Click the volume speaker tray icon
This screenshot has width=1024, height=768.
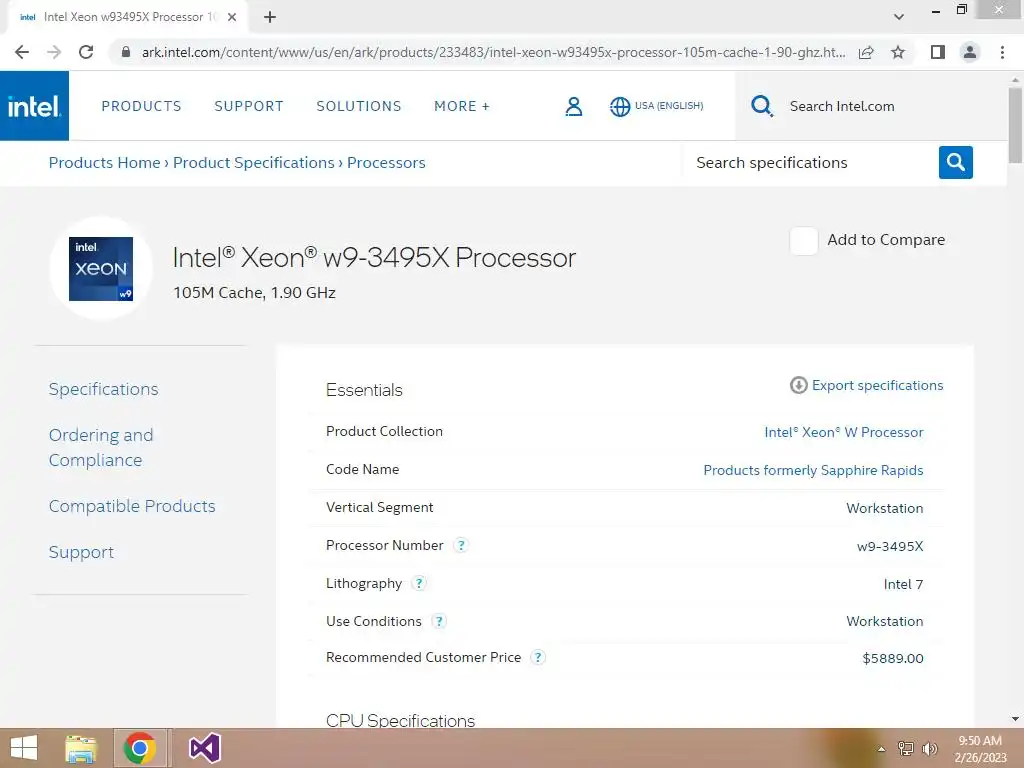929,748
